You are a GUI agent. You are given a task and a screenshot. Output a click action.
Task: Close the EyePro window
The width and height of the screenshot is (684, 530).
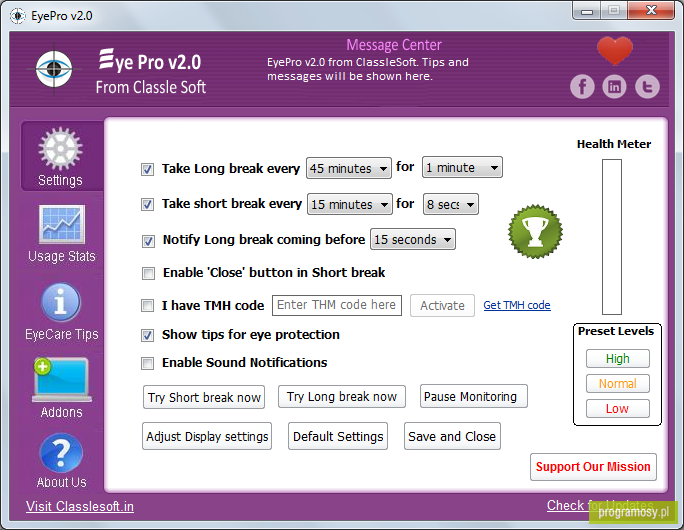[651, 10]
